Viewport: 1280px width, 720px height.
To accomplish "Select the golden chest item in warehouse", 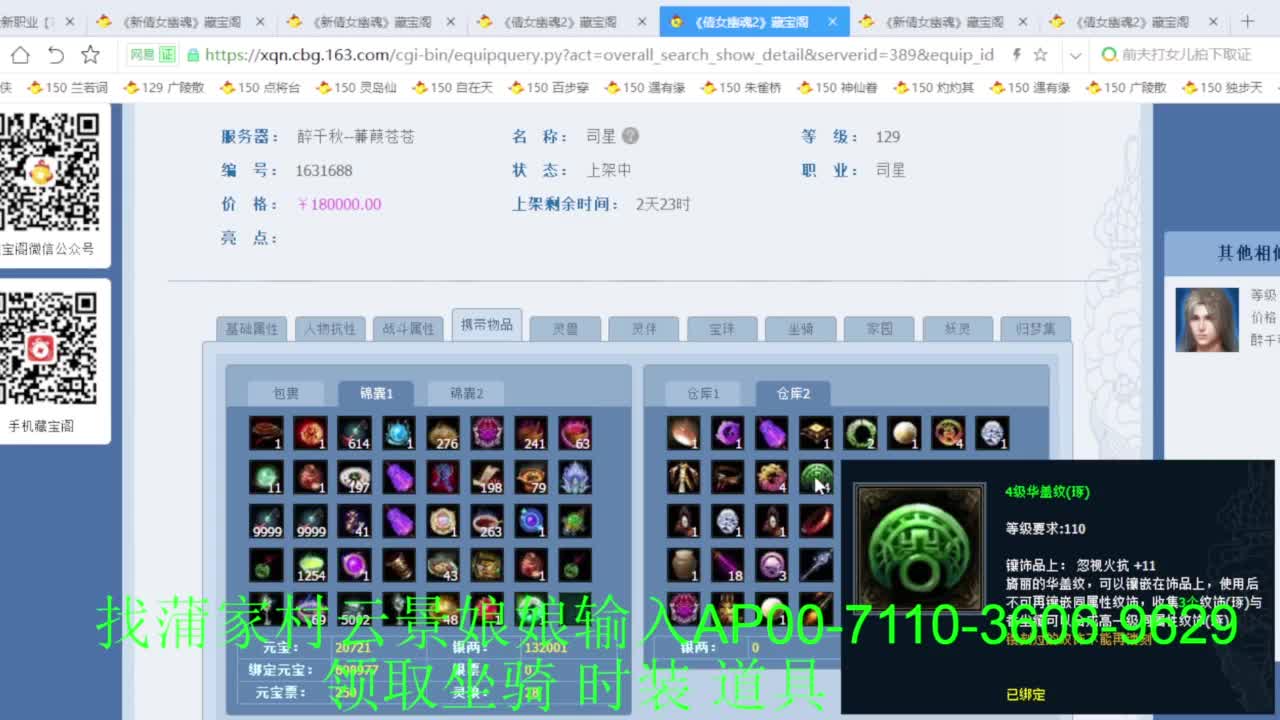I will click(816, 433).
